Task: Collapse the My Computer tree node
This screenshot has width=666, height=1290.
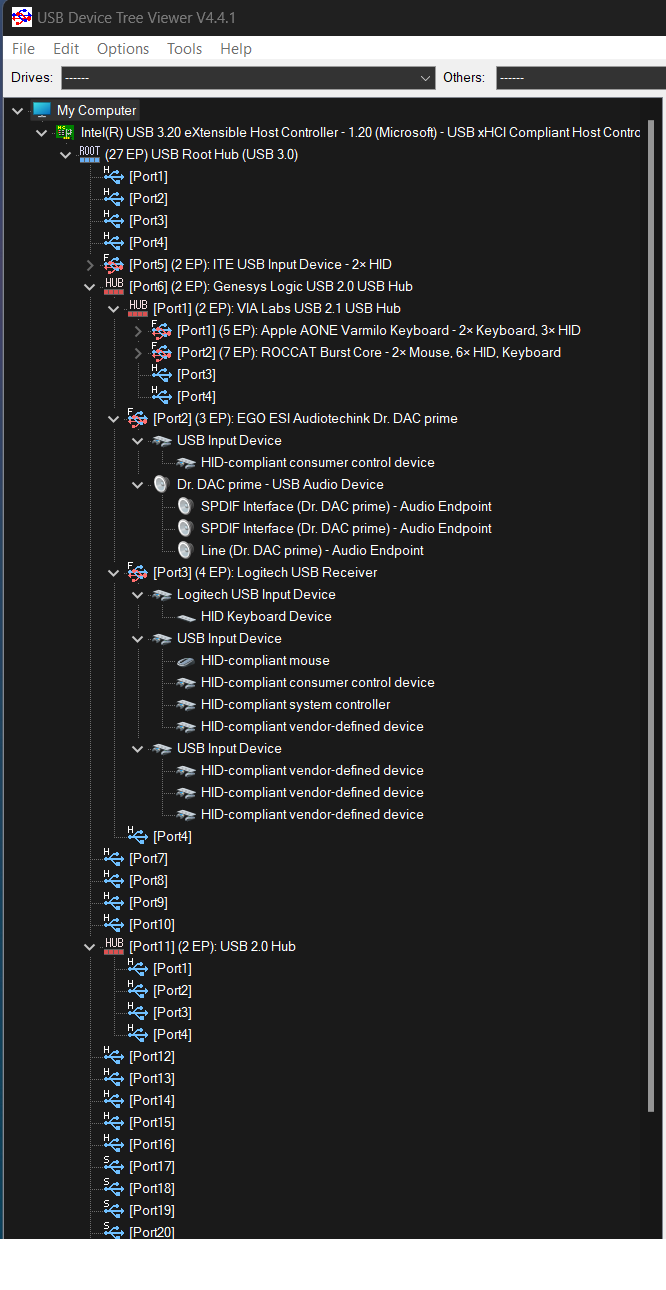Action: click(x=18, y=110)
